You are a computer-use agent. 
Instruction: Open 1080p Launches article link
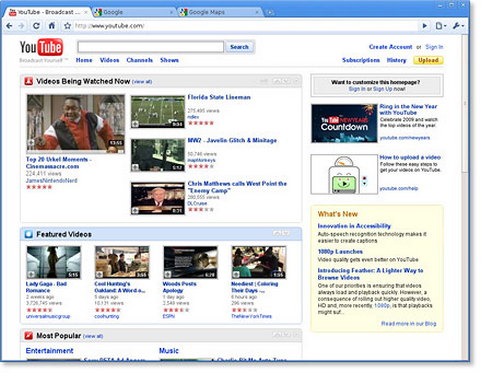340,252
